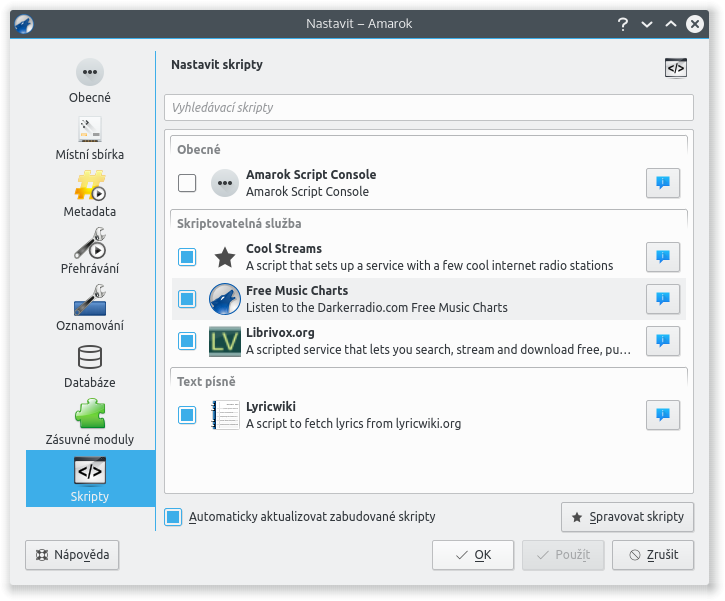725x601 pixels.
Task: Select the Skripty section in sidebar
Action: click(91, 478)
